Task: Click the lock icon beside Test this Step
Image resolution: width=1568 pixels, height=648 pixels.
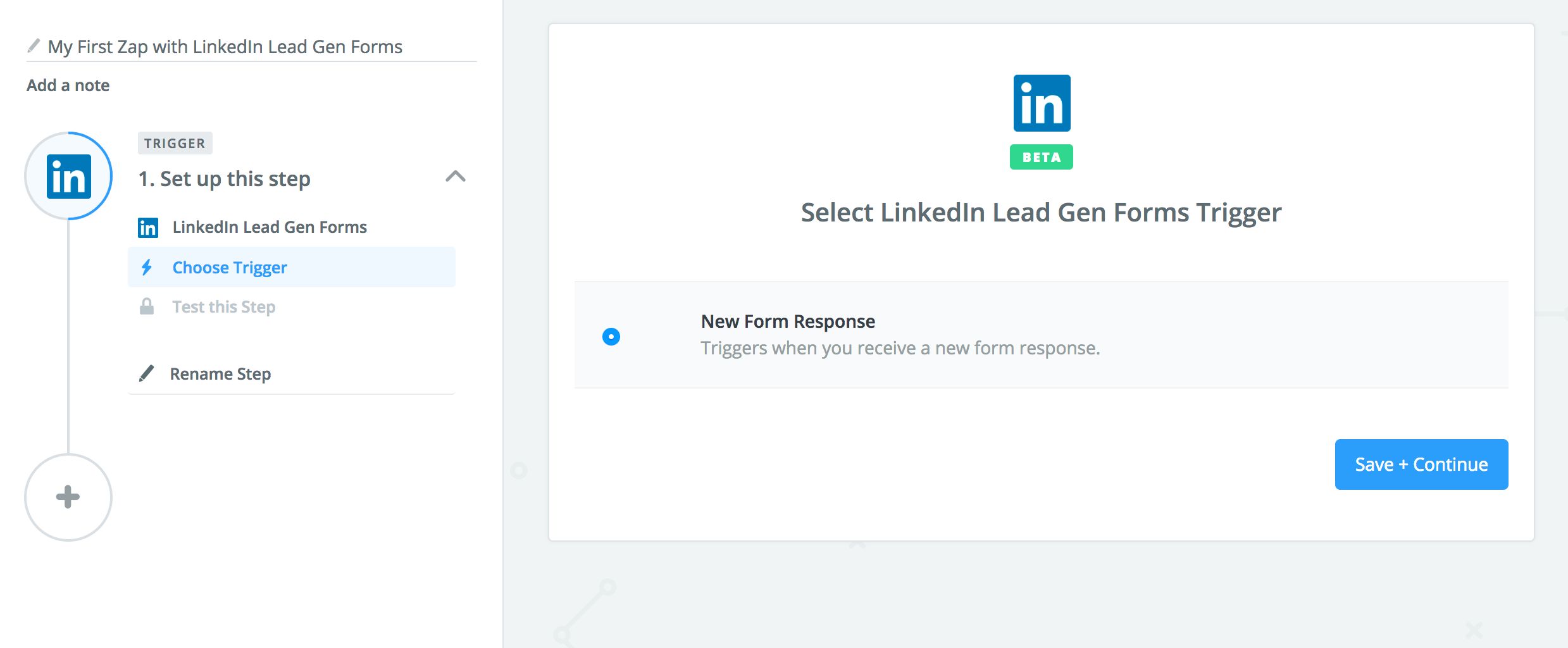Action: 147,306
